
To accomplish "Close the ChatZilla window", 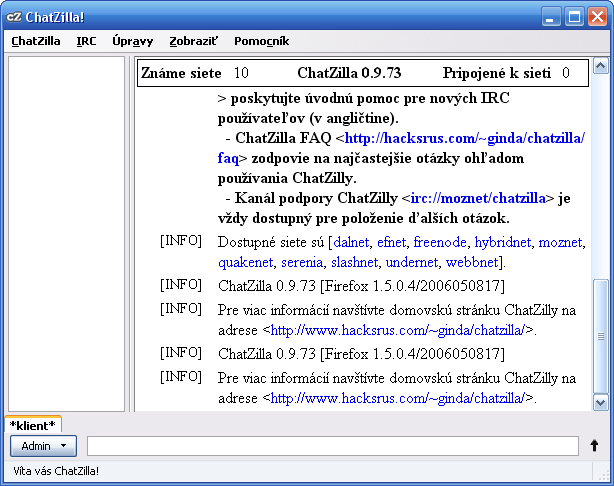I will click(x=598, y=17).
